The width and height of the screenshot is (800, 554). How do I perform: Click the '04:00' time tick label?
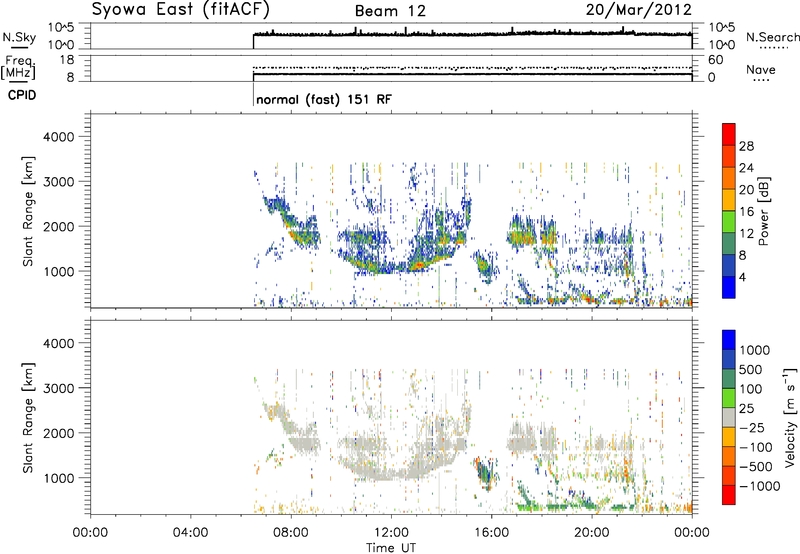pyautogui.click(x=190, y=533)
